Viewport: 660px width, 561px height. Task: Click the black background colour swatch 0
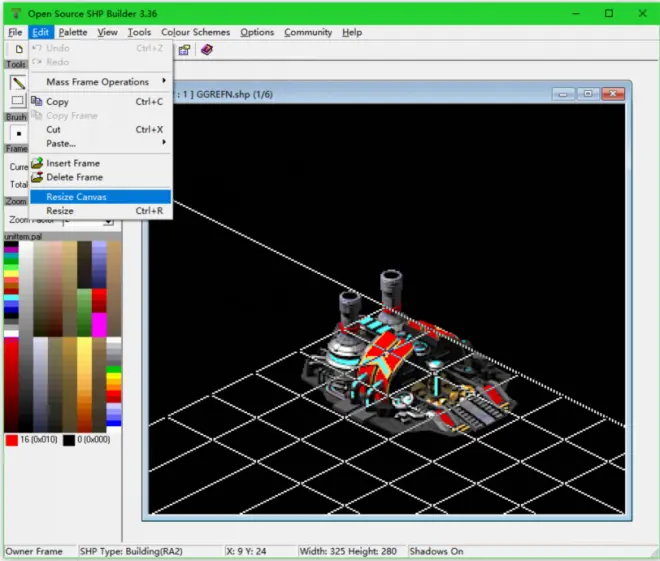point(69,440)
